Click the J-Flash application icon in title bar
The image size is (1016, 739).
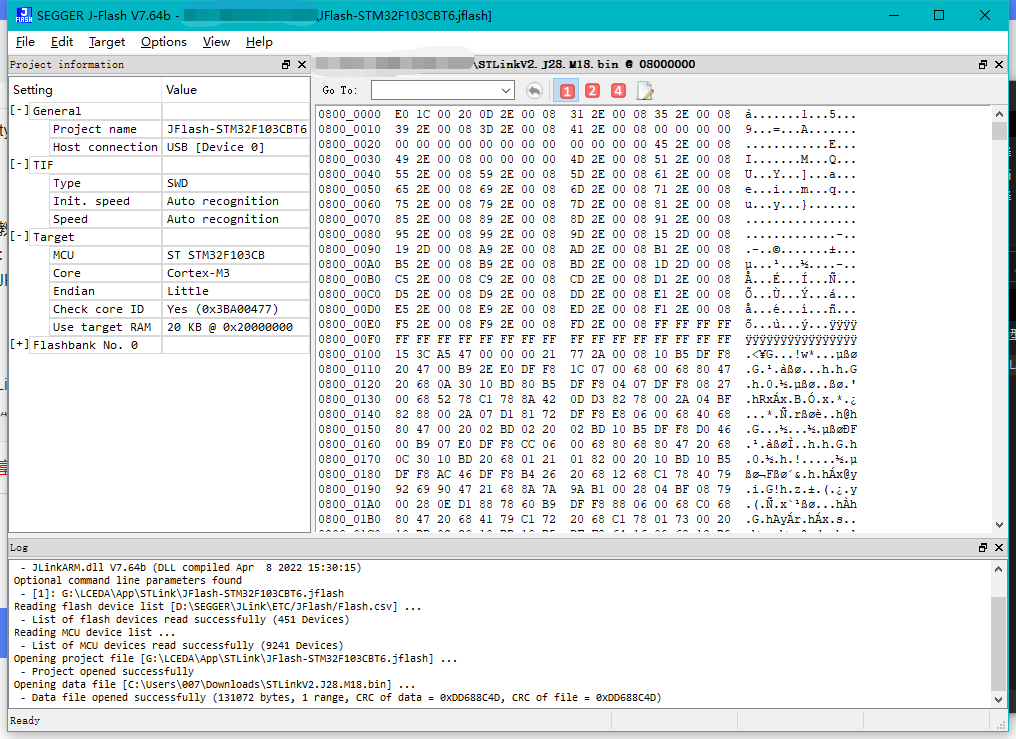coord(23,15)
